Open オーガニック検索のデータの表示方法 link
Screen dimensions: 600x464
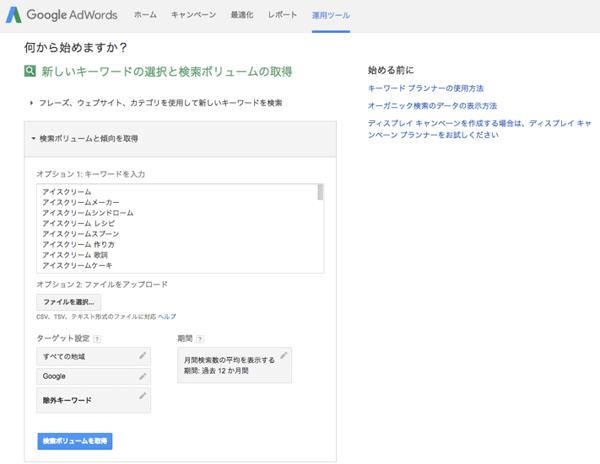[x=432, y=106]
